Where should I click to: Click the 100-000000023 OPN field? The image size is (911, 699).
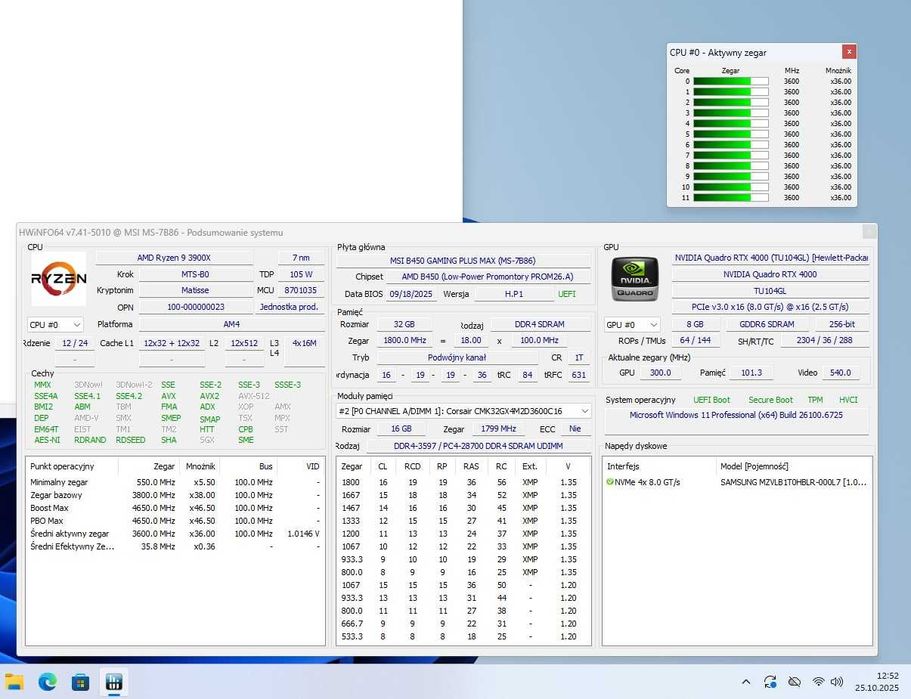196,307
